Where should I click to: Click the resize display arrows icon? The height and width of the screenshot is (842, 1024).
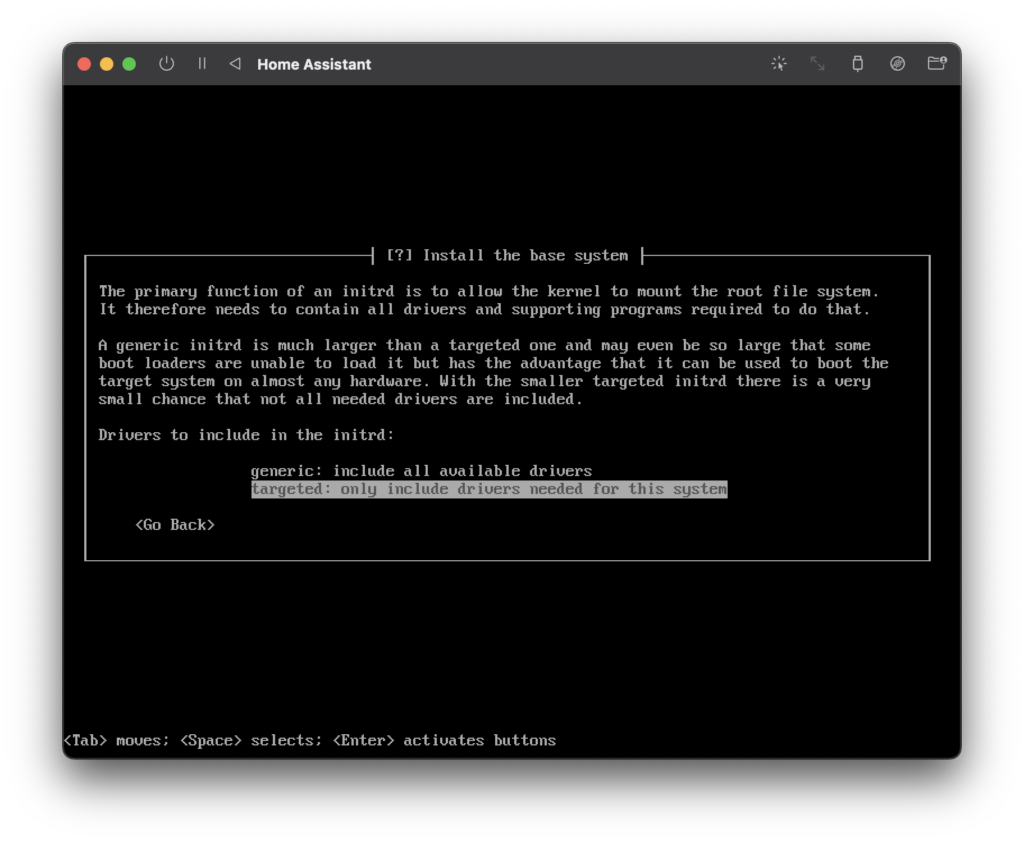pos(818,64)
